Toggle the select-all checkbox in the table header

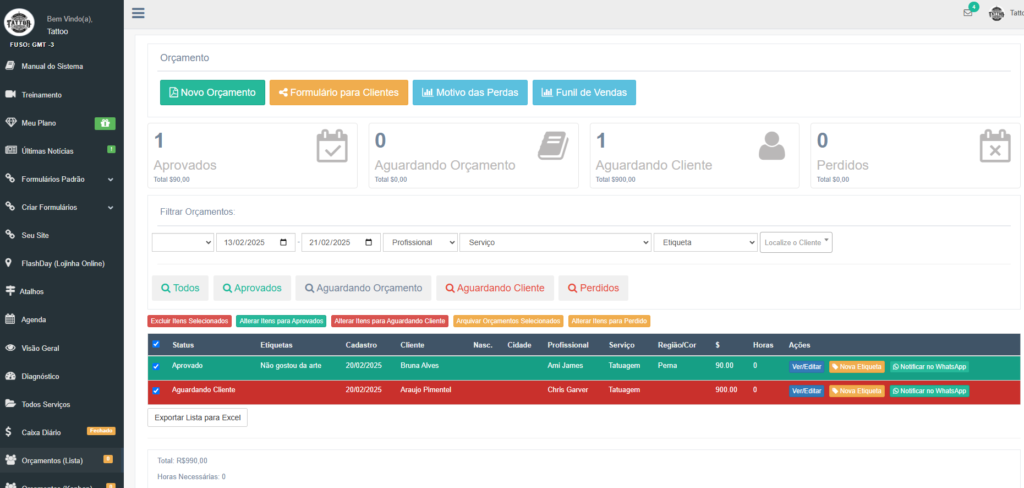[x=155, y=344]
